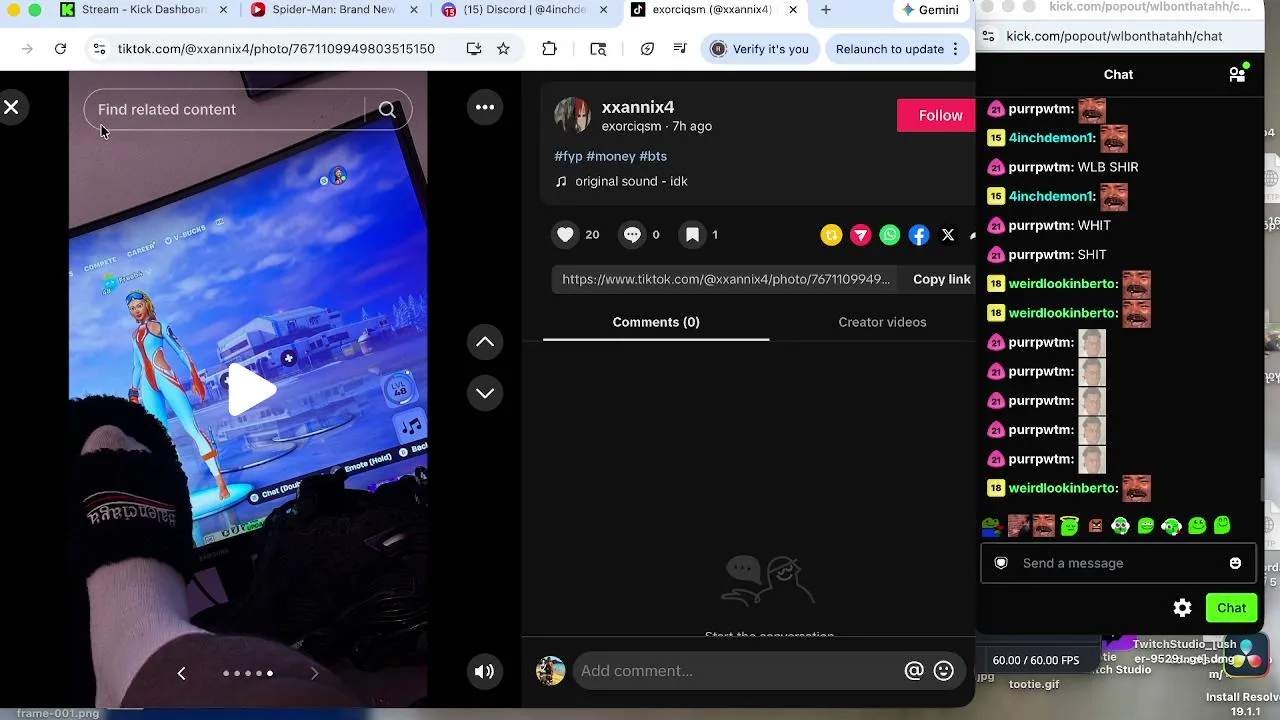Viewport: 1280px width, 720px height.
Task: Go to the next post with down arrow
Action: (x=485, y=393)
